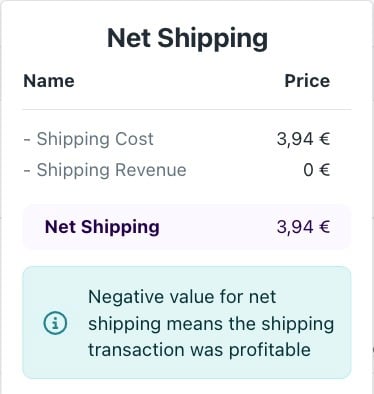
Task: Click the Net Shipping total 3,94 €
Action: [303, 227]
